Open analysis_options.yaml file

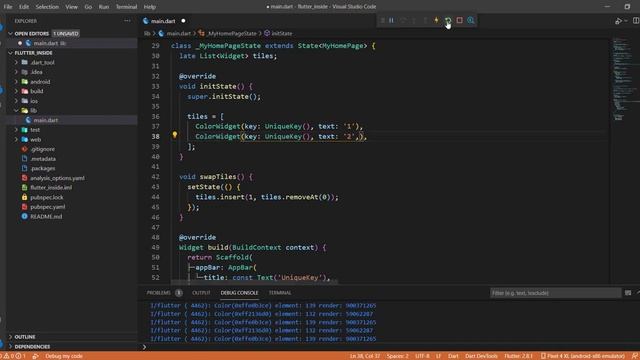57,178
